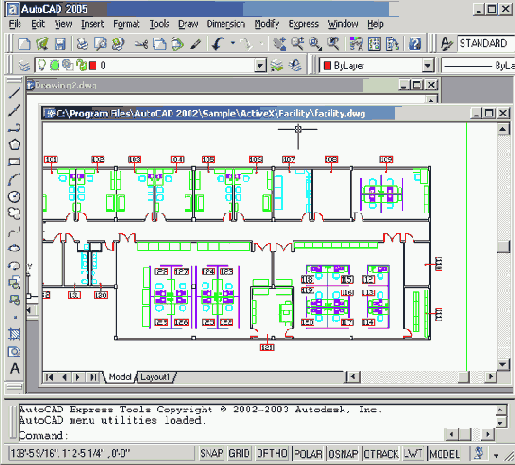Click drawing vertical scrollbar down arrow
Image resolution: width=515 pixels, height=465 pixels.
point(503,364)
